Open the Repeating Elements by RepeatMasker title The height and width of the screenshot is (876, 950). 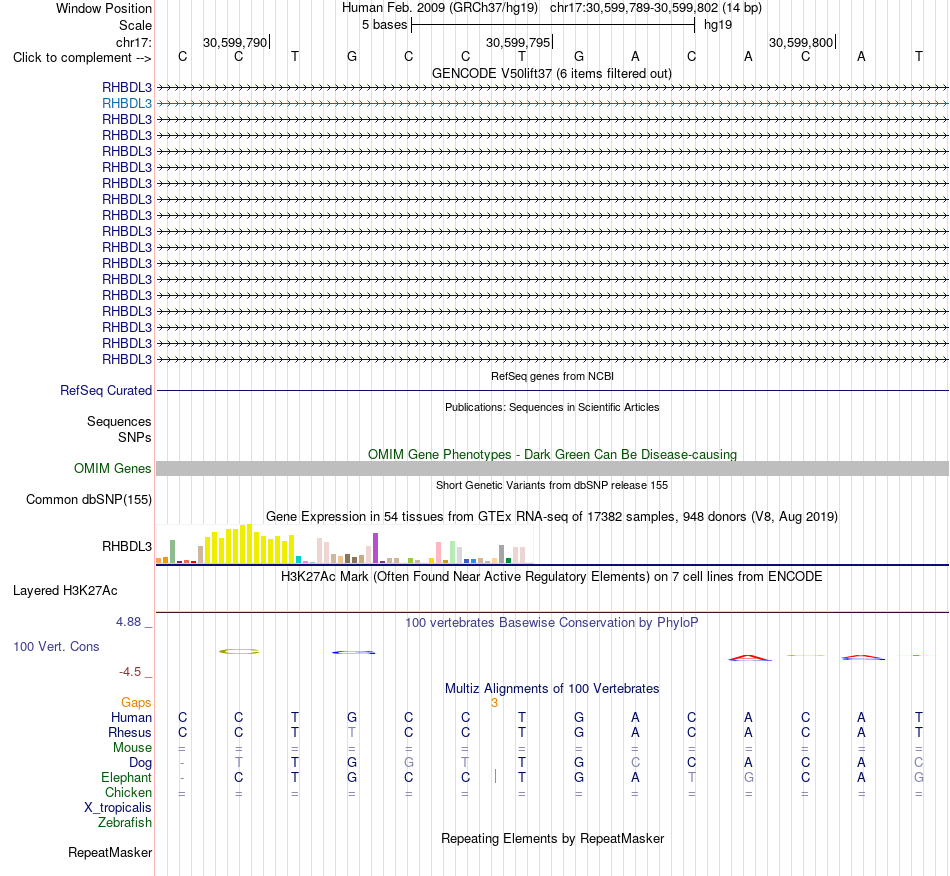click(552, 839)
